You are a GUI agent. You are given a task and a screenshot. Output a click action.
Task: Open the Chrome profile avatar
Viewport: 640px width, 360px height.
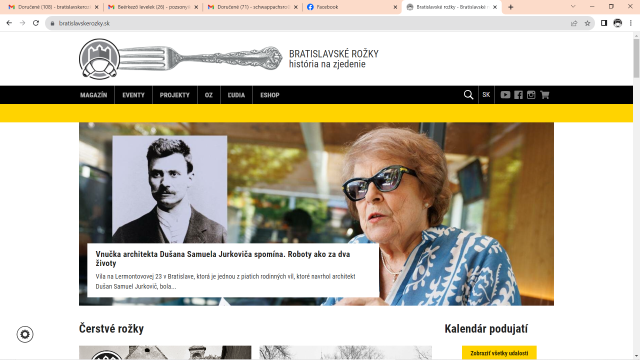pos(618,23)
